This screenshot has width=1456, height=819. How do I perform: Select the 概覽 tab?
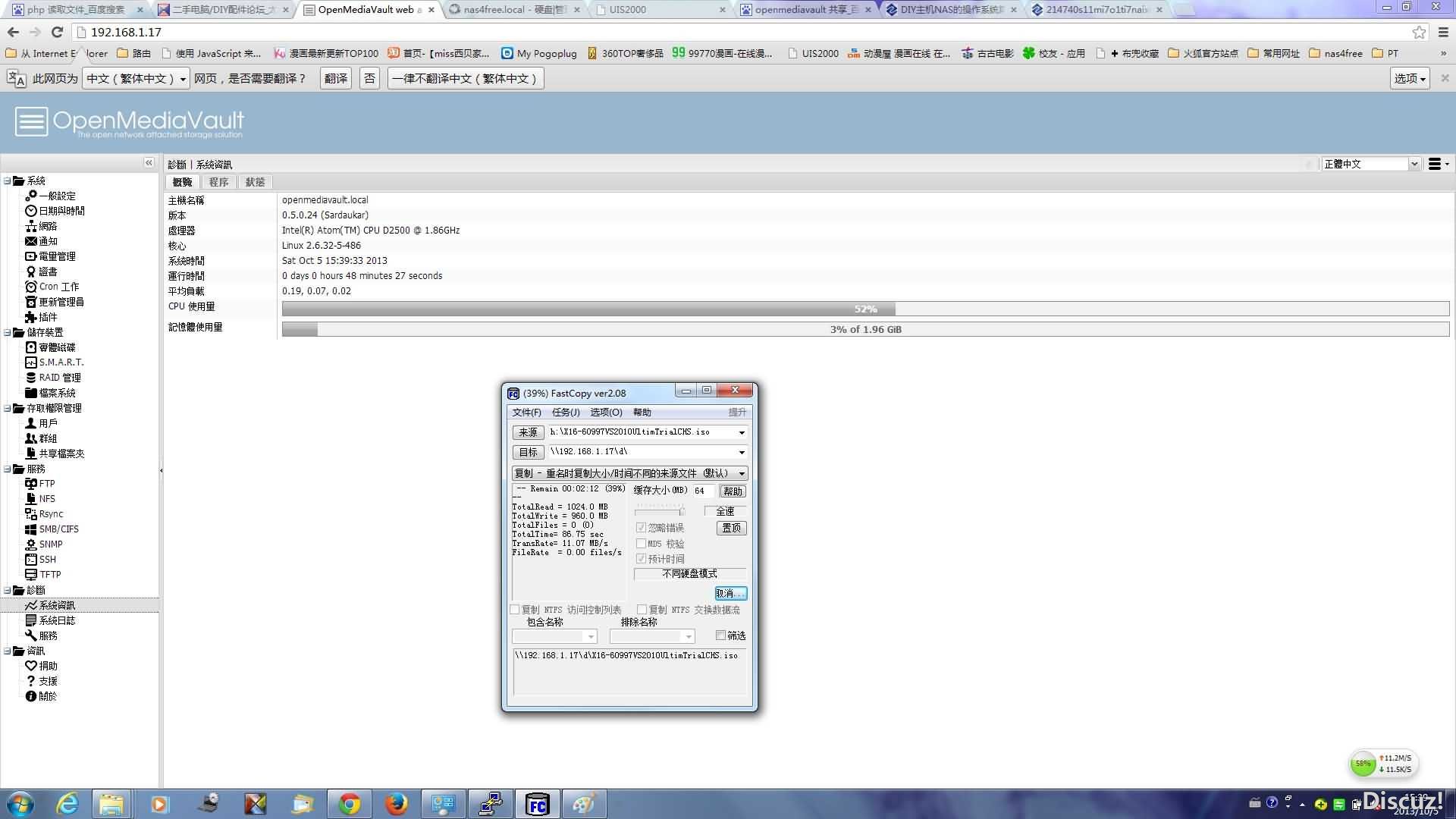point(182,182)
